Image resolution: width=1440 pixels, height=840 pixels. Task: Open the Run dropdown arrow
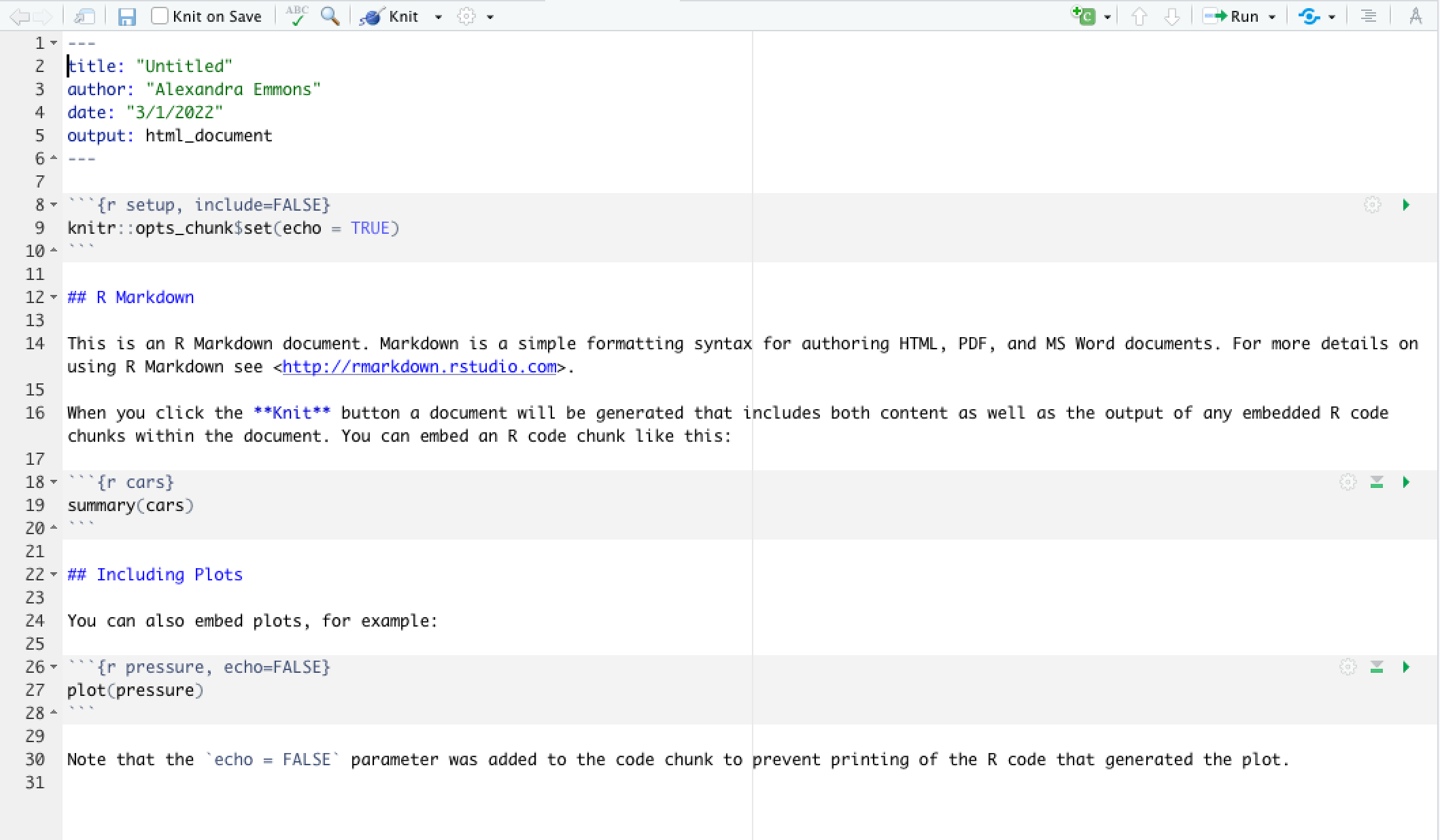tap(1272, 17)
